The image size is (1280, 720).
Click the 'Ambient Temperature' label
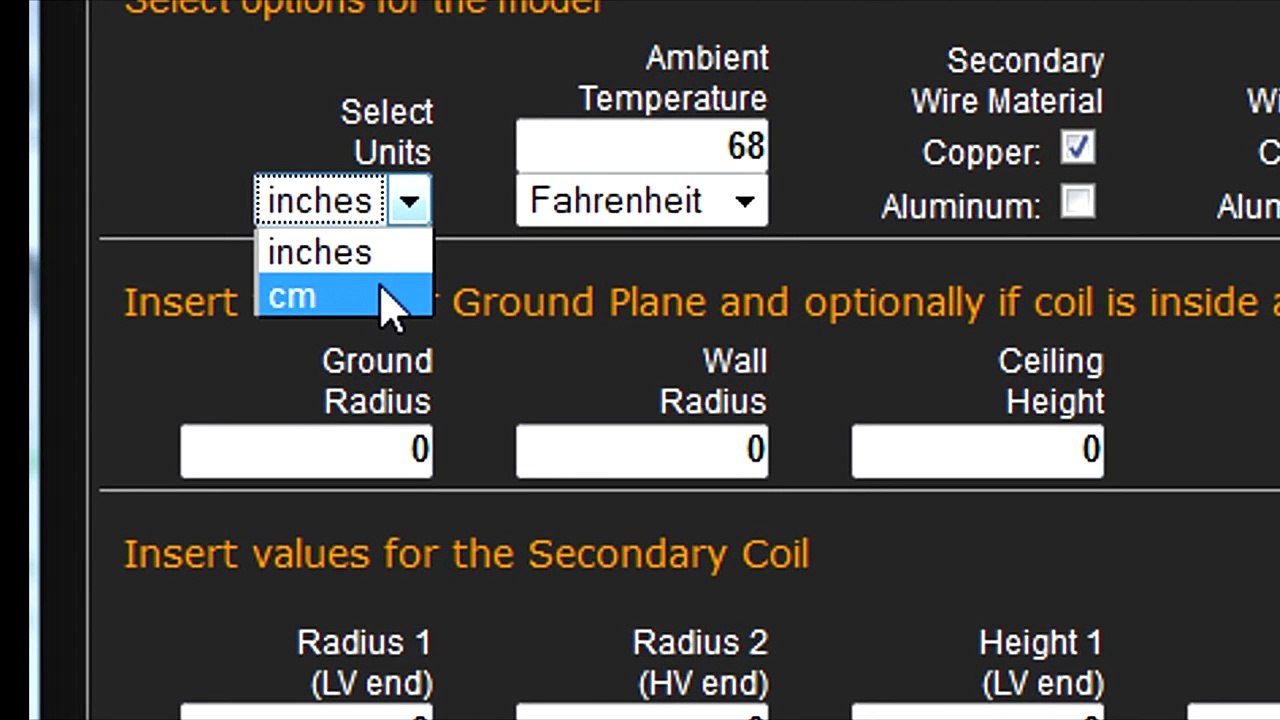[x=673, y=79]
